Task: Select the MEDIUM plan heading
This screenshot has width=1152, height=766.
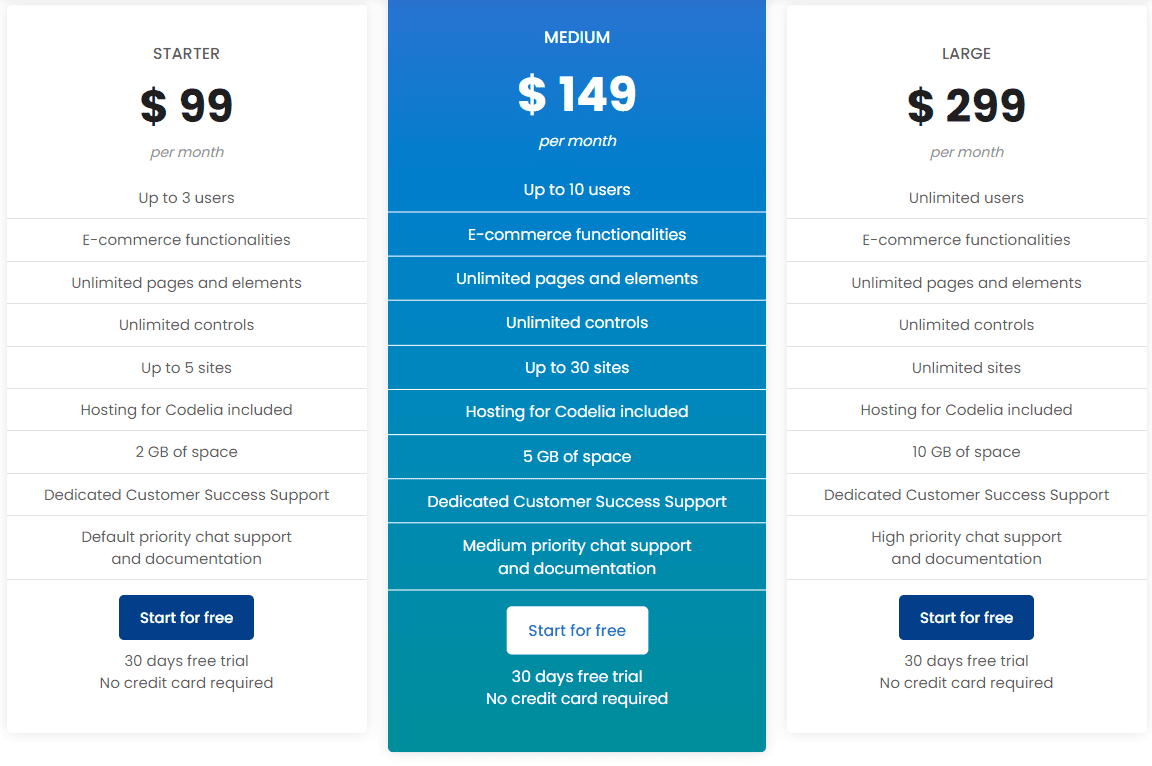Action: click(577, 38)
